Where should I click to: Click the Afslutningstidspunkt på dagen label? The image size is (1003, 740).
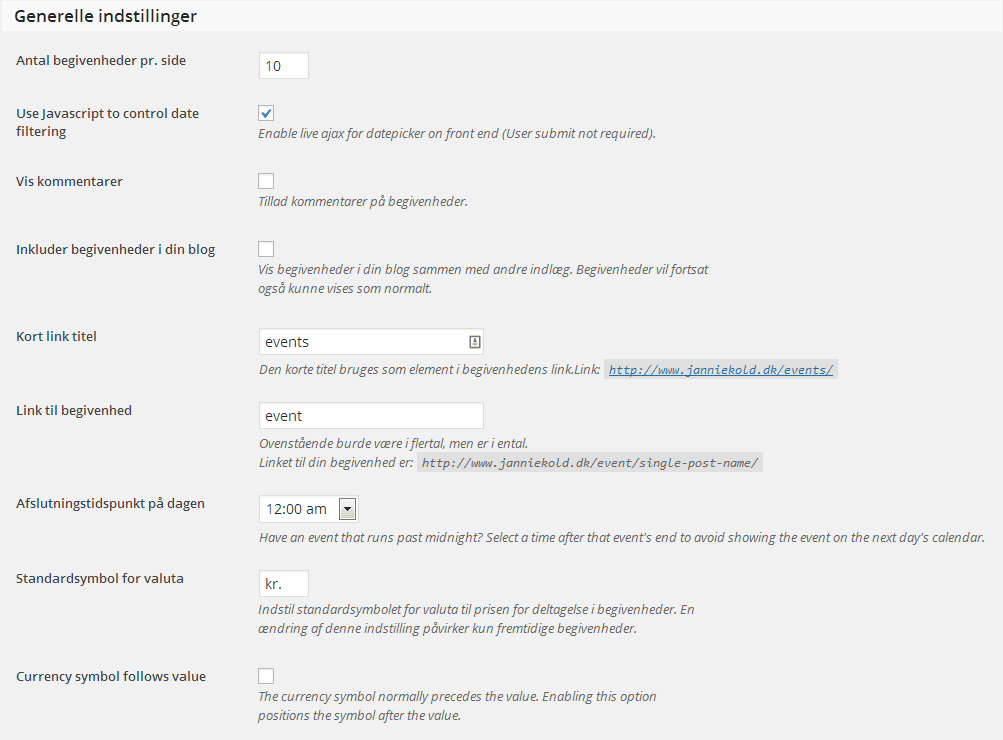click(x=110, y=504)
